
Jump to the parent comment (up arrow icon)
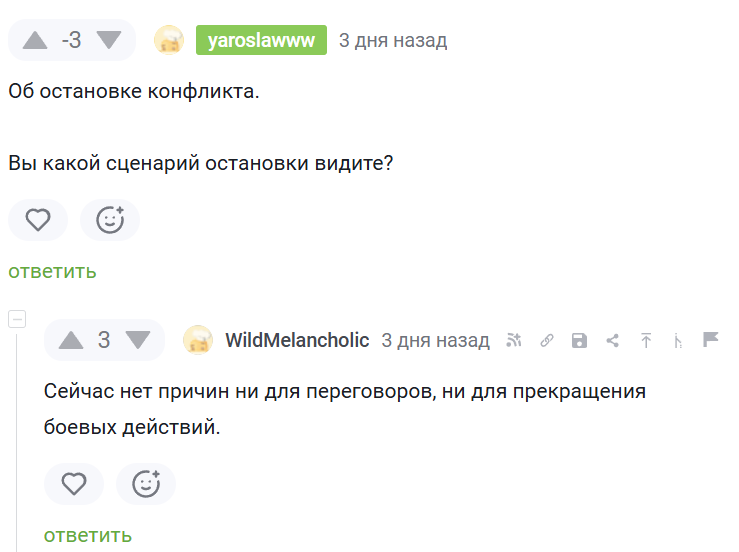[x=646, y=340]
